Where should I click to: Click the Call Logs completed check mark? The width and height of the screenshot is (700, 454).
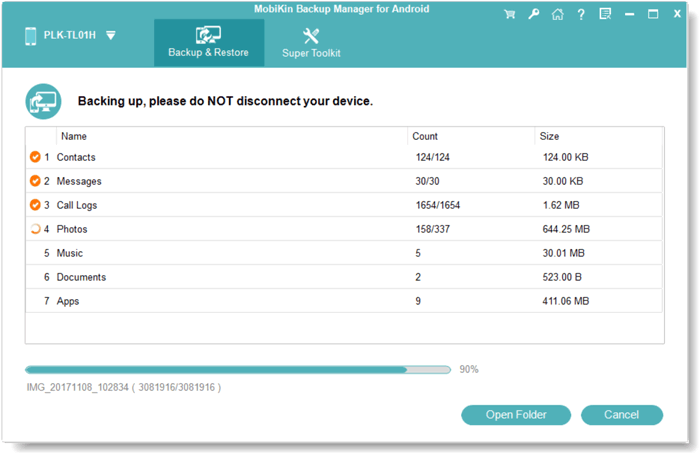click(35, 205)
